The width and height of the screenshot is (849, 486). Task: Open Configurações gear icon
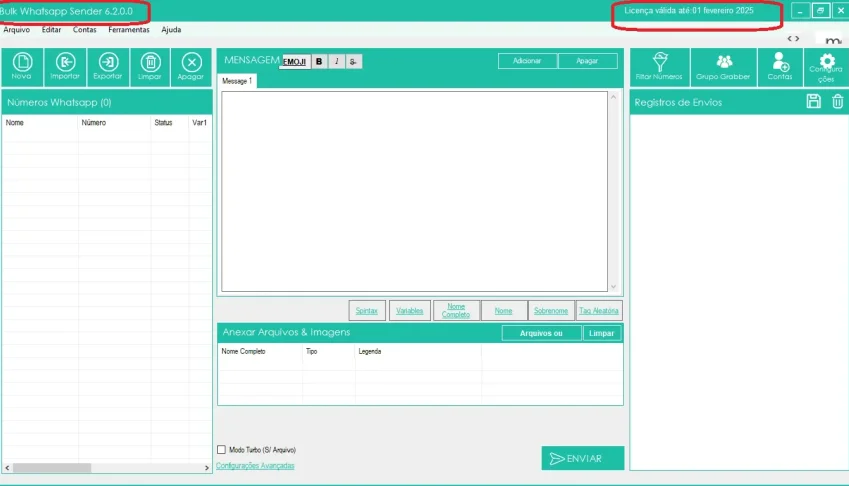coord(826,67)
